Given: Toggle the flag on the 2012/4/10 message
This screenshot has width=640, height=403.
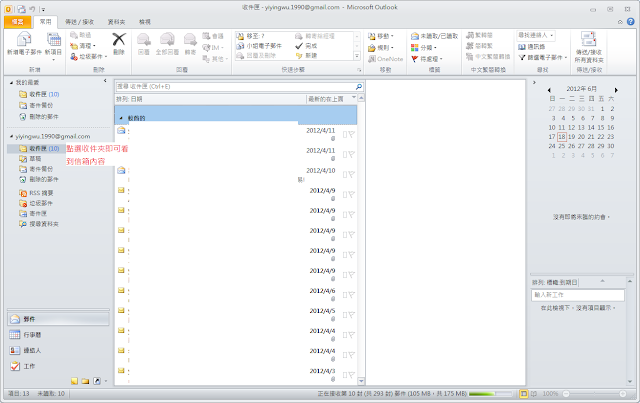Looking at the screenshot, I should [351, 175].
